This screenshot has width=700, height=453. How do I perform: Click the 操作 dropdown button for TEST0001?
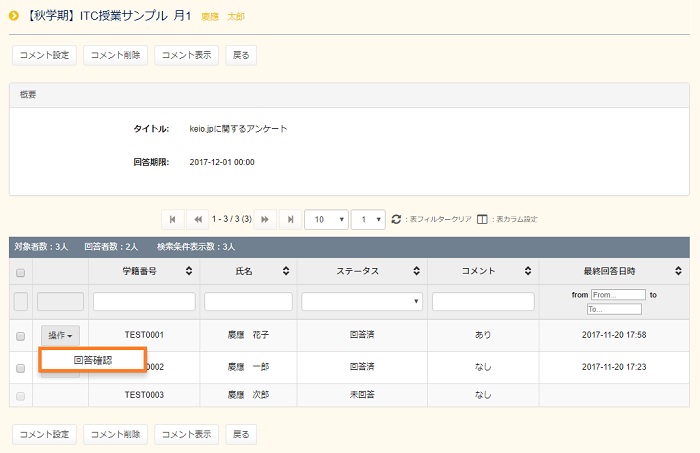(60, 336)
